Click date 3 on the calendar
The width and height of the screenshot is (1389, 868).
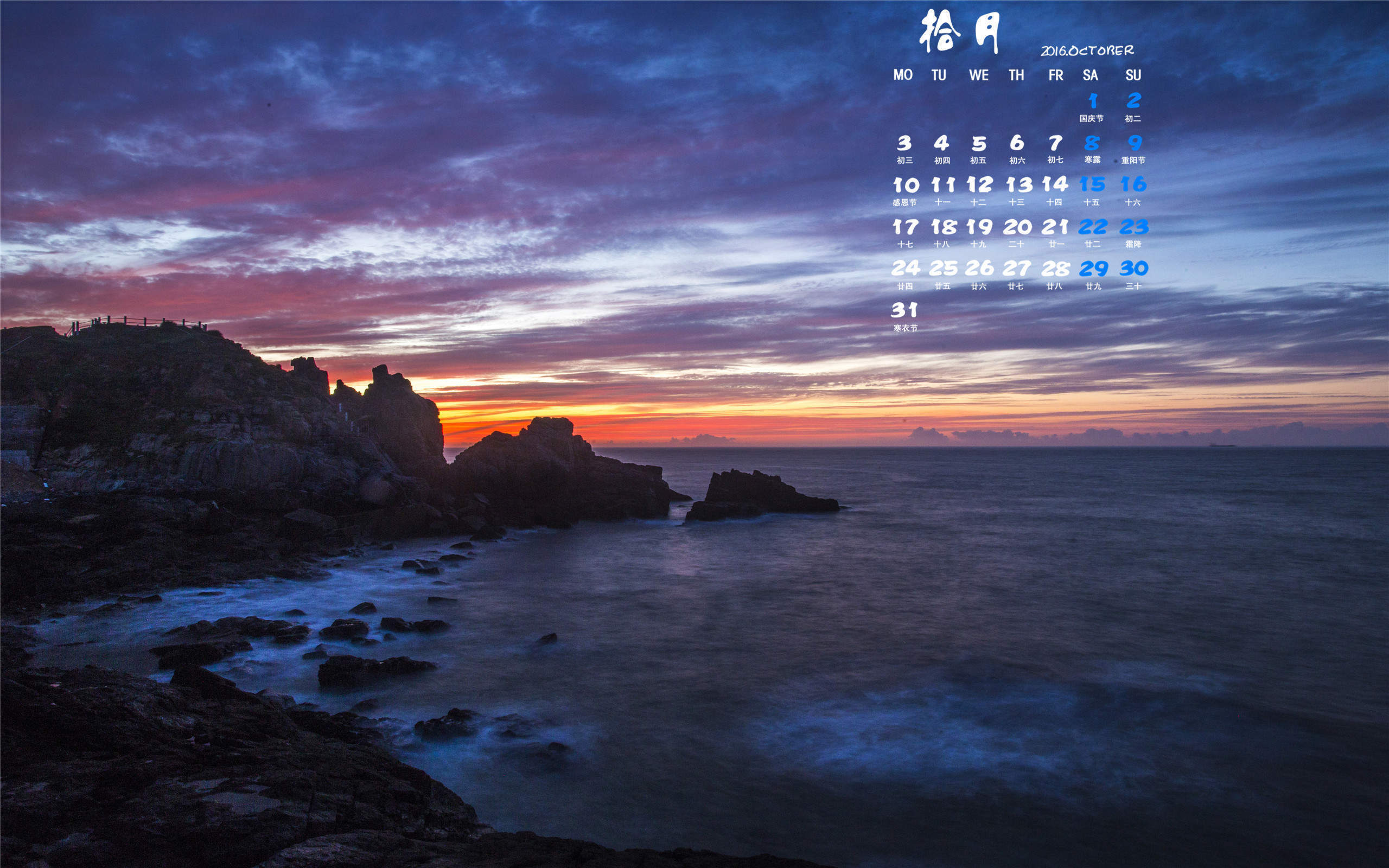(904, 143)
